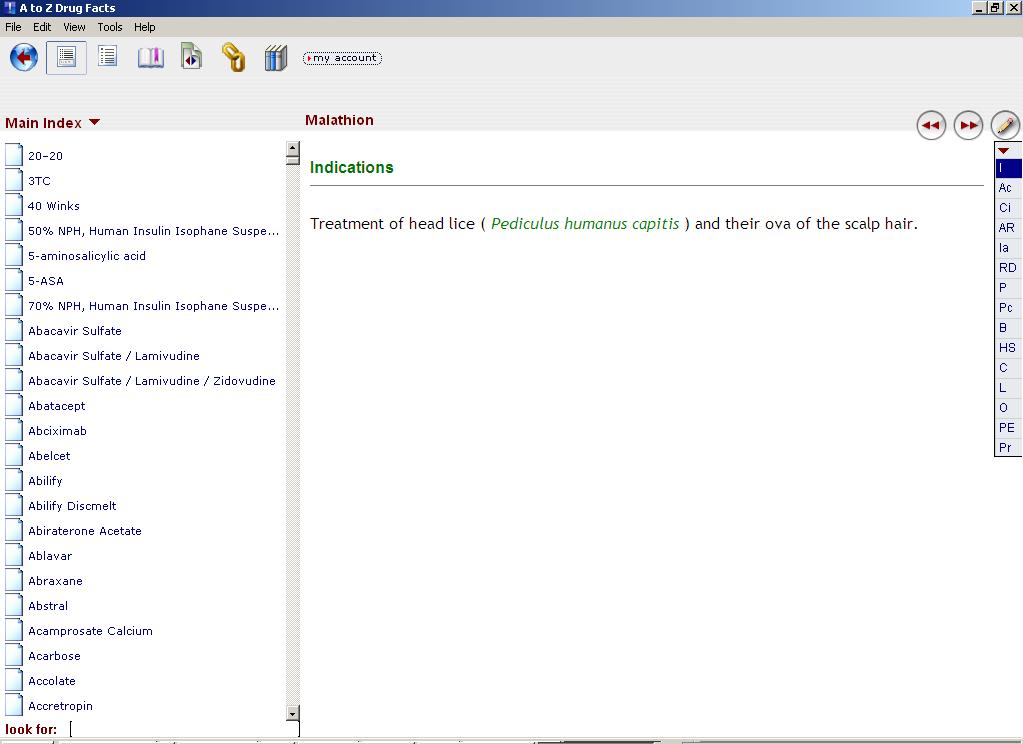Jump to the HS section tab

tap(1007, 348)
